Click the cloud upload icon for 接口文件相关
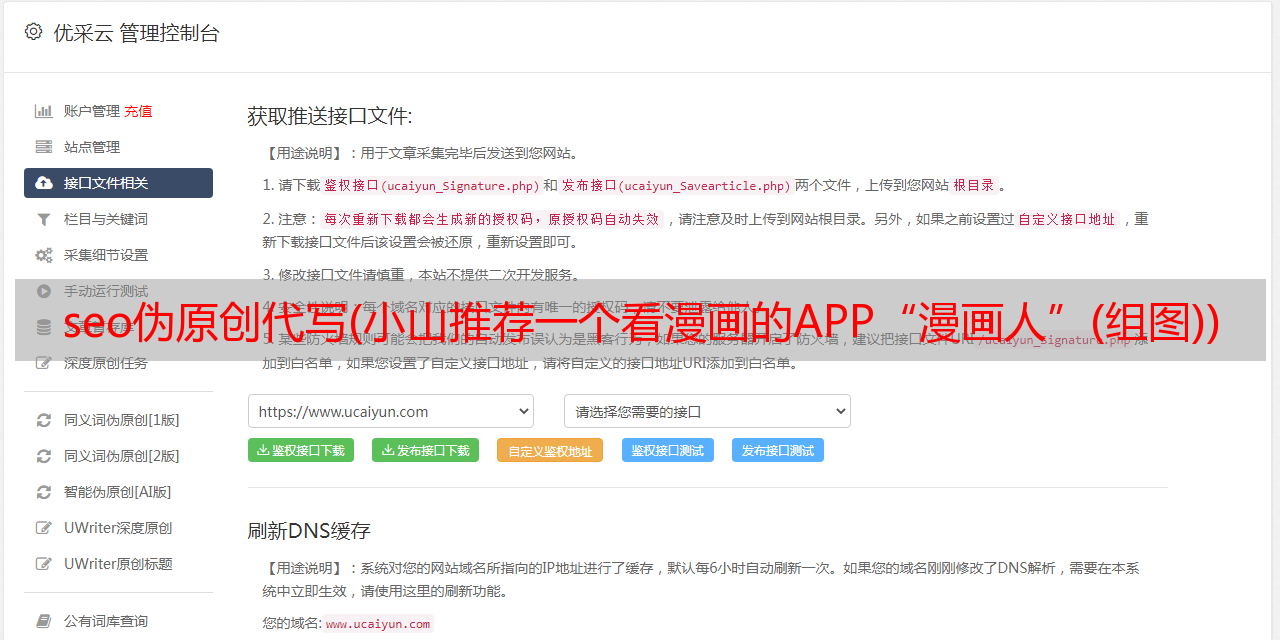Viewport: 1280px width, 640px height. [44, 183]
